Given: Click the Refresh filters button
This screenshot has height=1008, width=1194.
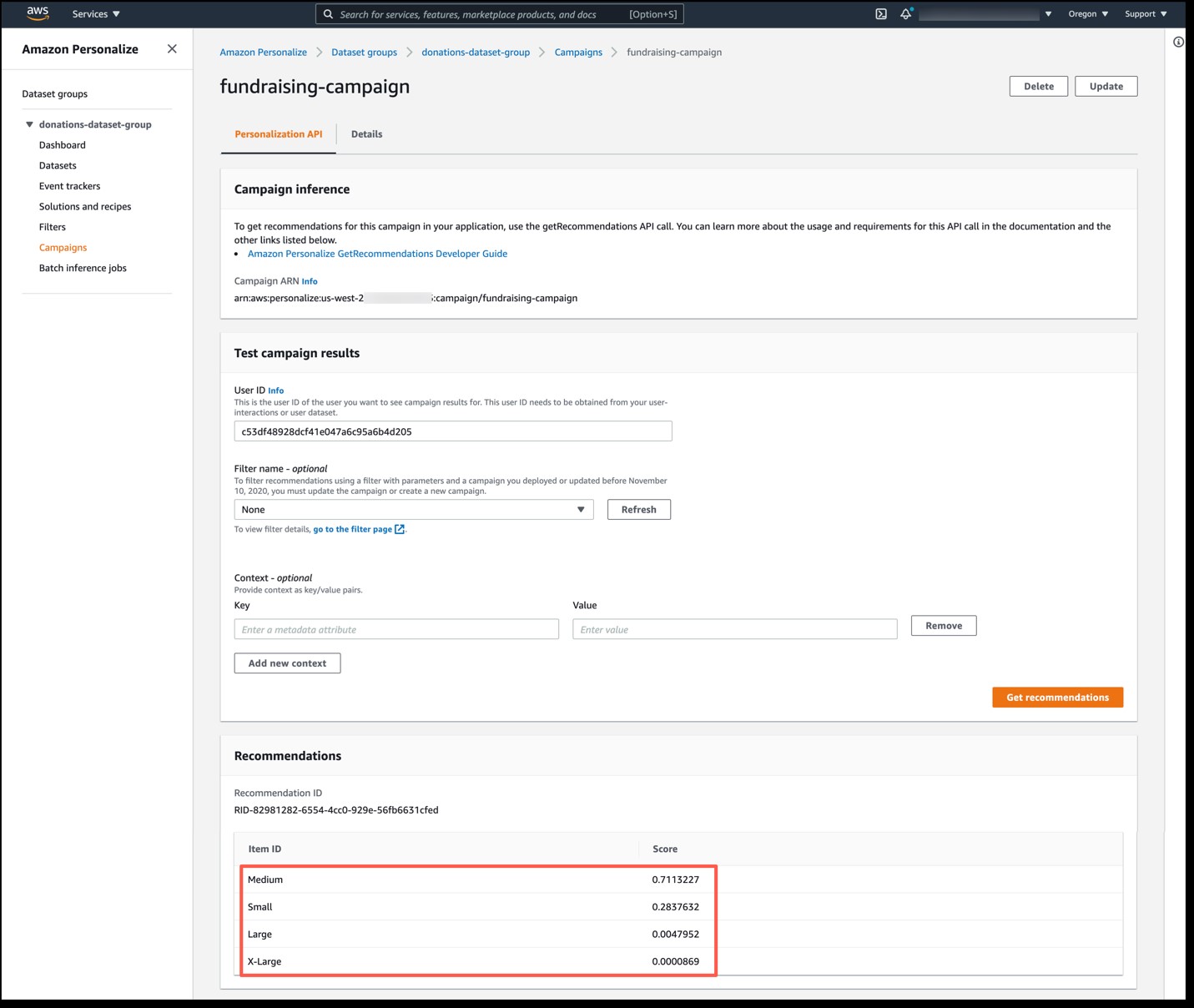Looking at the screenshot, I should (x=639, y=510).
